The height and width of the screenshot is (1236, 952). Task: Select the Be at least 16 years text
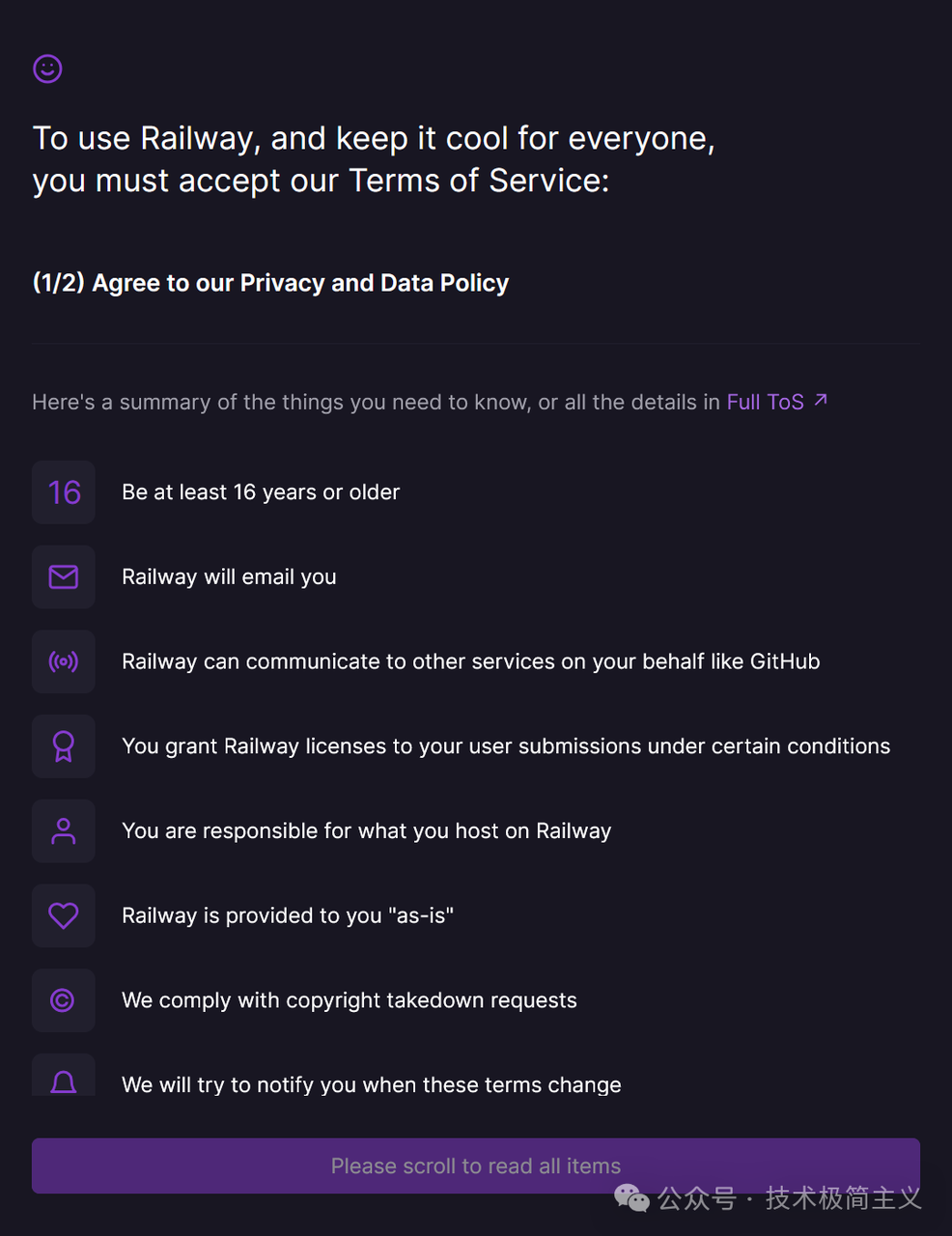click(261, 492)
